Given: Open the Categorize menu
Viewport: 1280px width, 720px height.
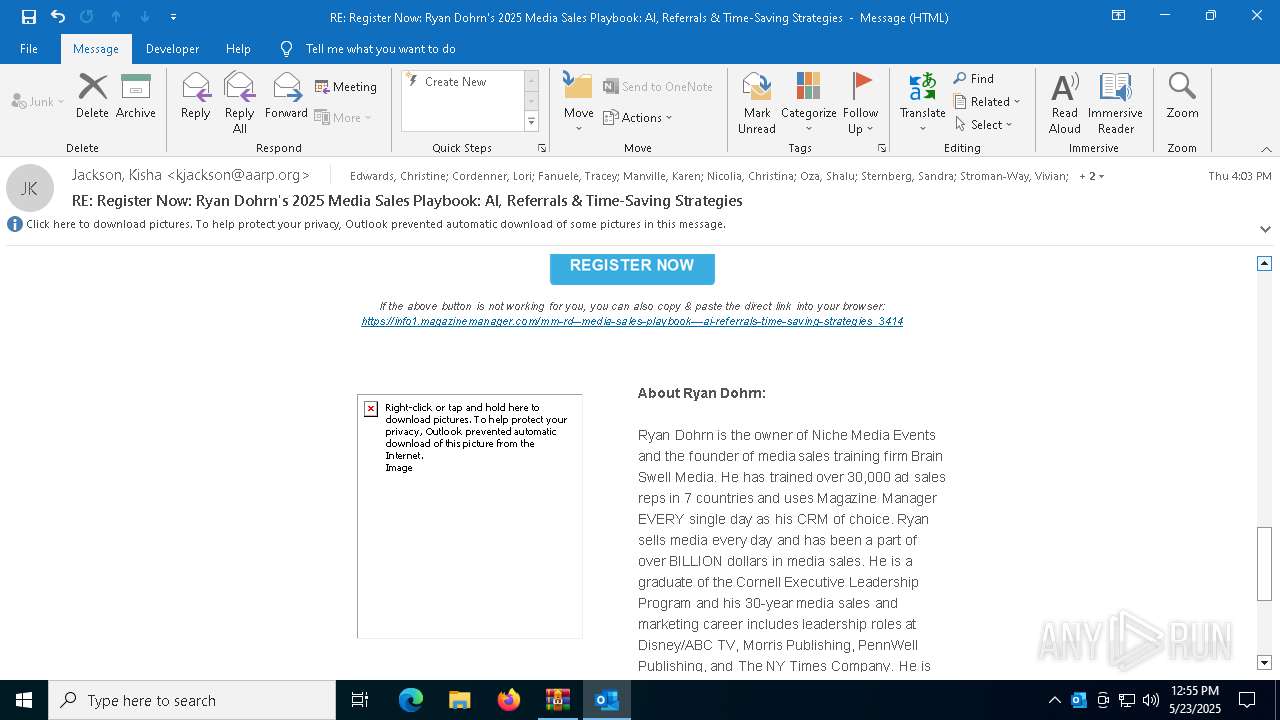Looking at the screenshot, I should [x=808, y=102].
